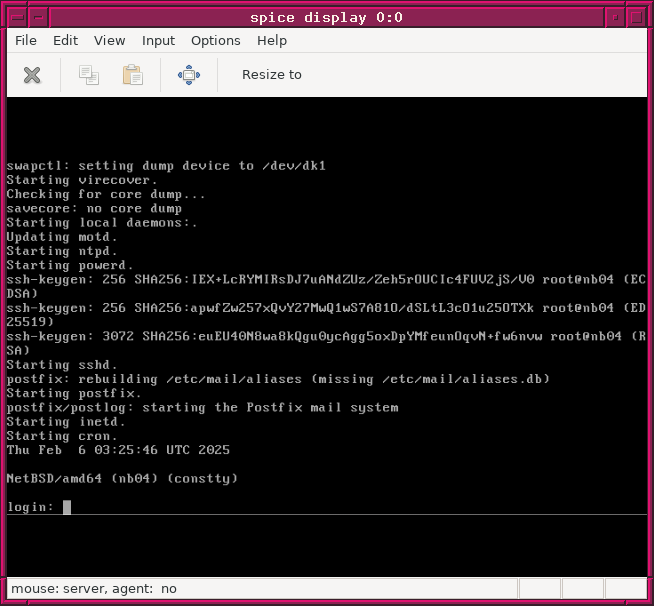Click the 'mouse: server, agent: no' status text
This screenshot has height=606, width=654.
click(94, 589)
